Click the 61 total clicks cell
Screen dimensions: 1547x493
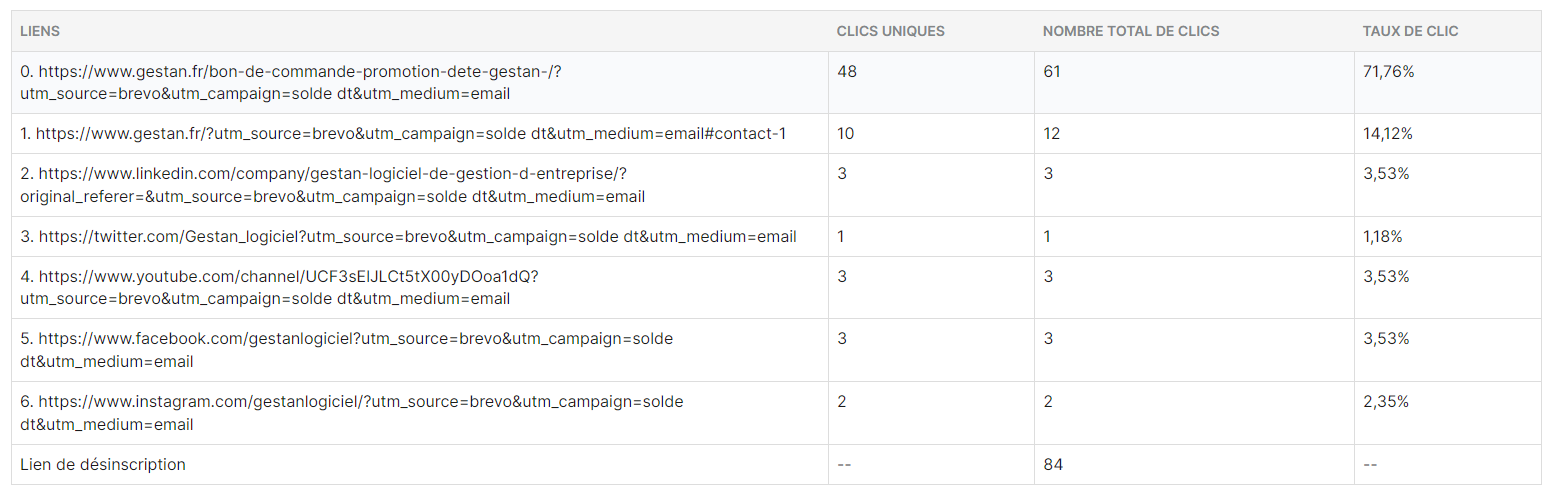[1052, 72]
